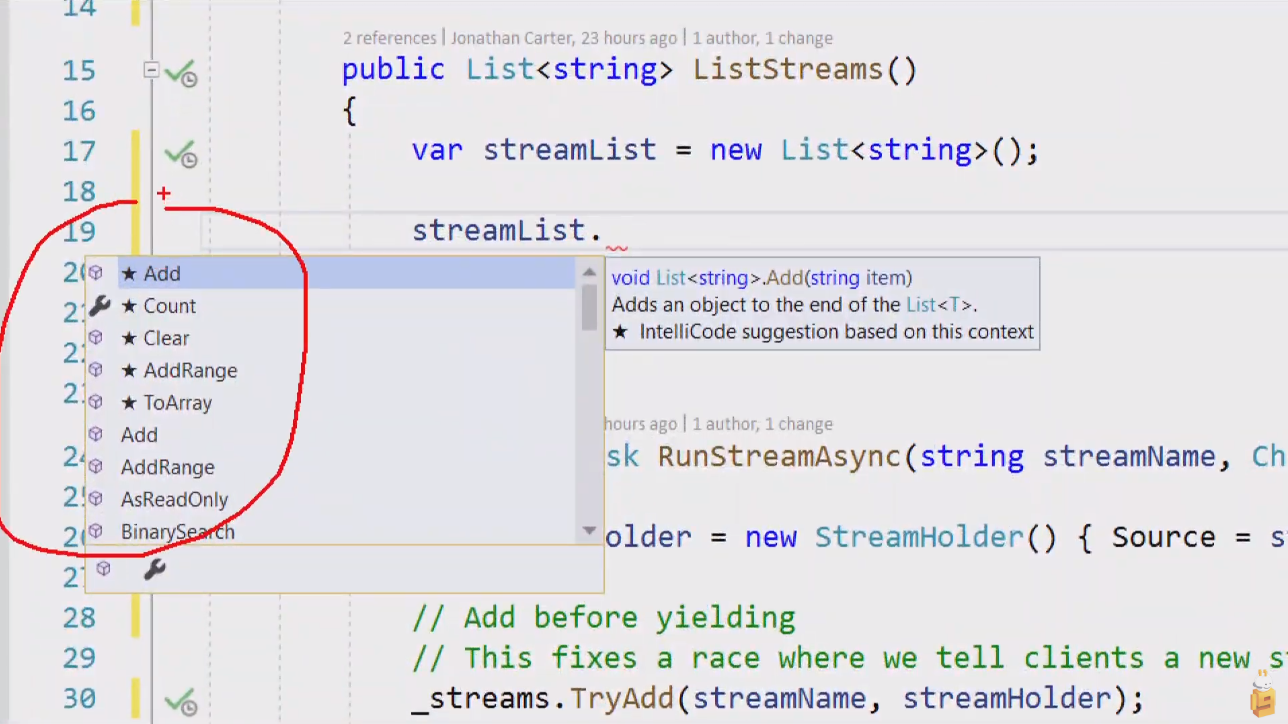Toggle the properties wrench filter below the list

click(154, 569)
